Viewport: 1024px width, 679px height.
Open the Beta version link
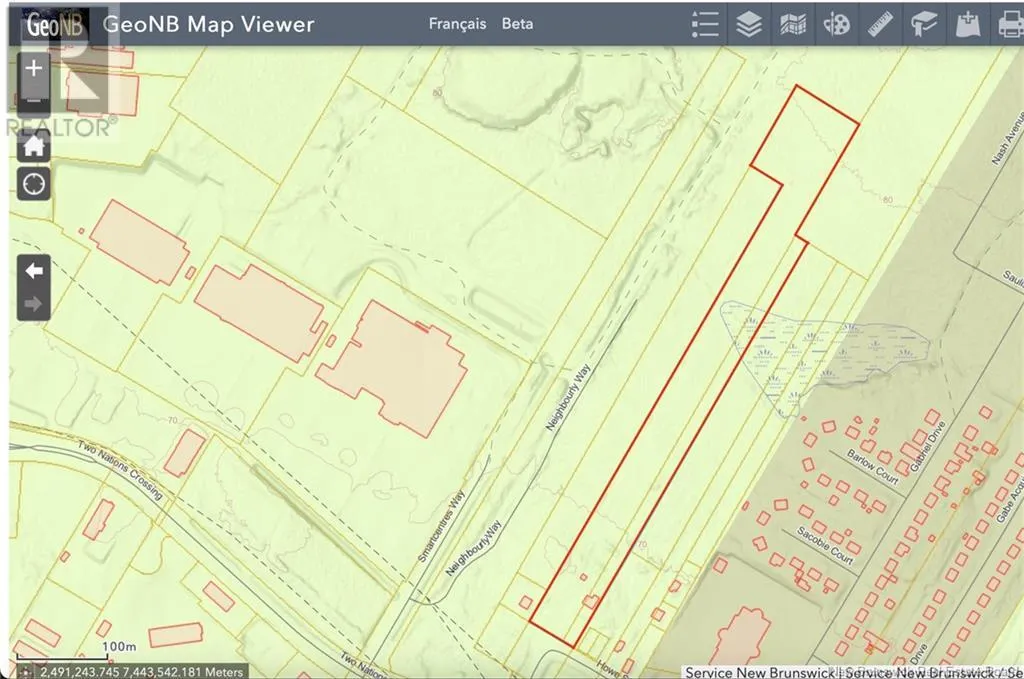pos(517,23)
